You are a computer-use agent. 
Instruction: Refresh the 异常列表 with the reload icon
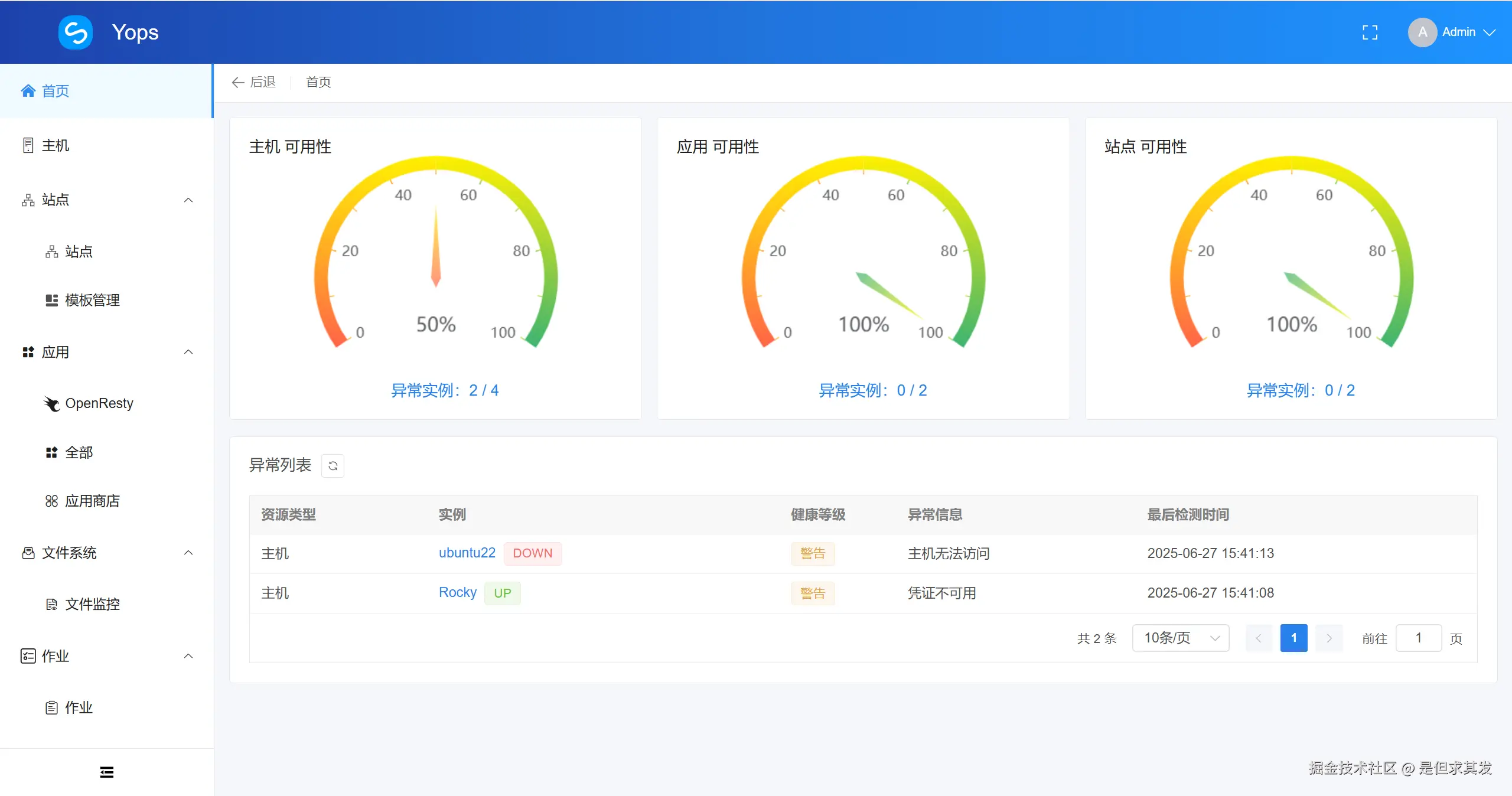[x=333, y=466]
